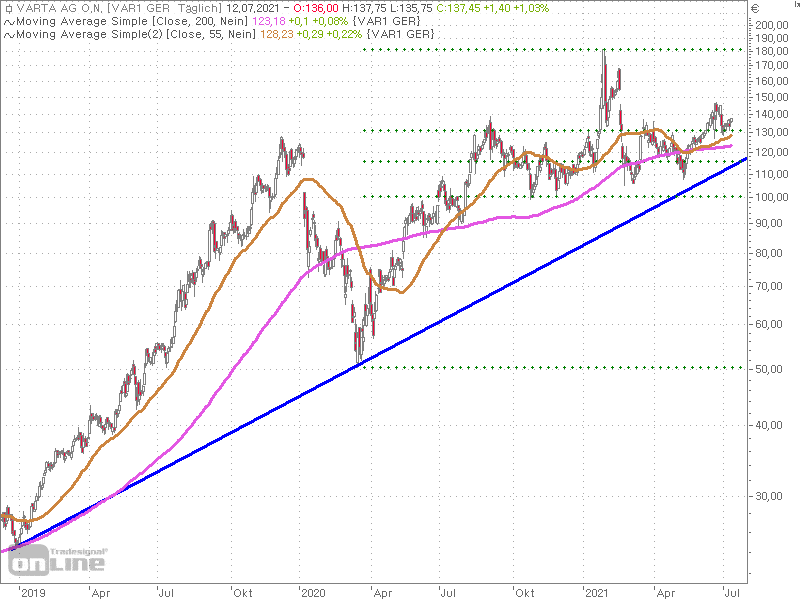800x600 pixels.
Task: Click the 2019 label on the time axis
Action: [33, 593]
